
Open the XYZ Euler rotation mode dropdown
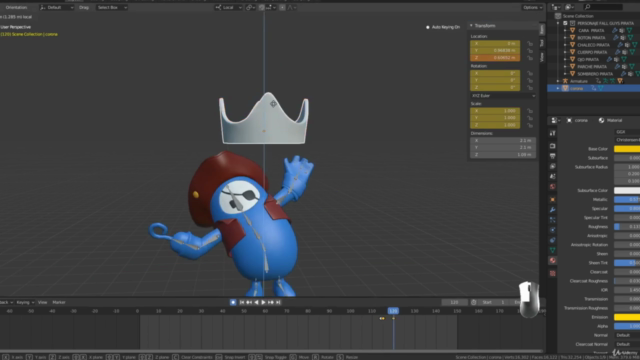pyautogui.click(x=503, y=96)
